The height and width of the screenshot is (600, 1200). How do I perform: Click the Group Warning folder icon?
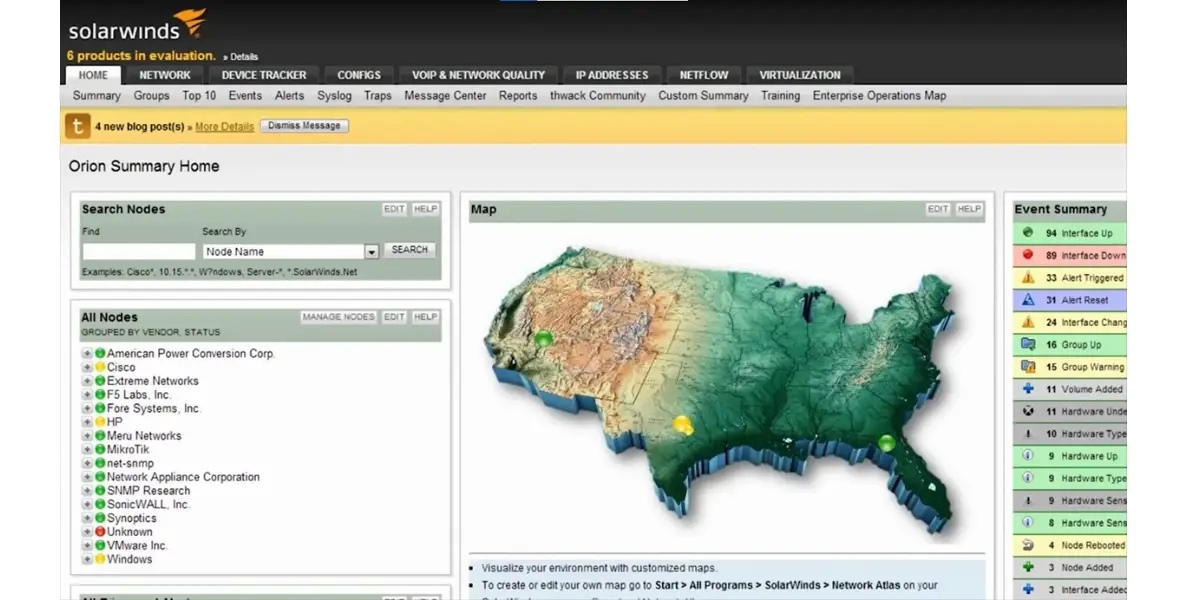(1027, 366)
